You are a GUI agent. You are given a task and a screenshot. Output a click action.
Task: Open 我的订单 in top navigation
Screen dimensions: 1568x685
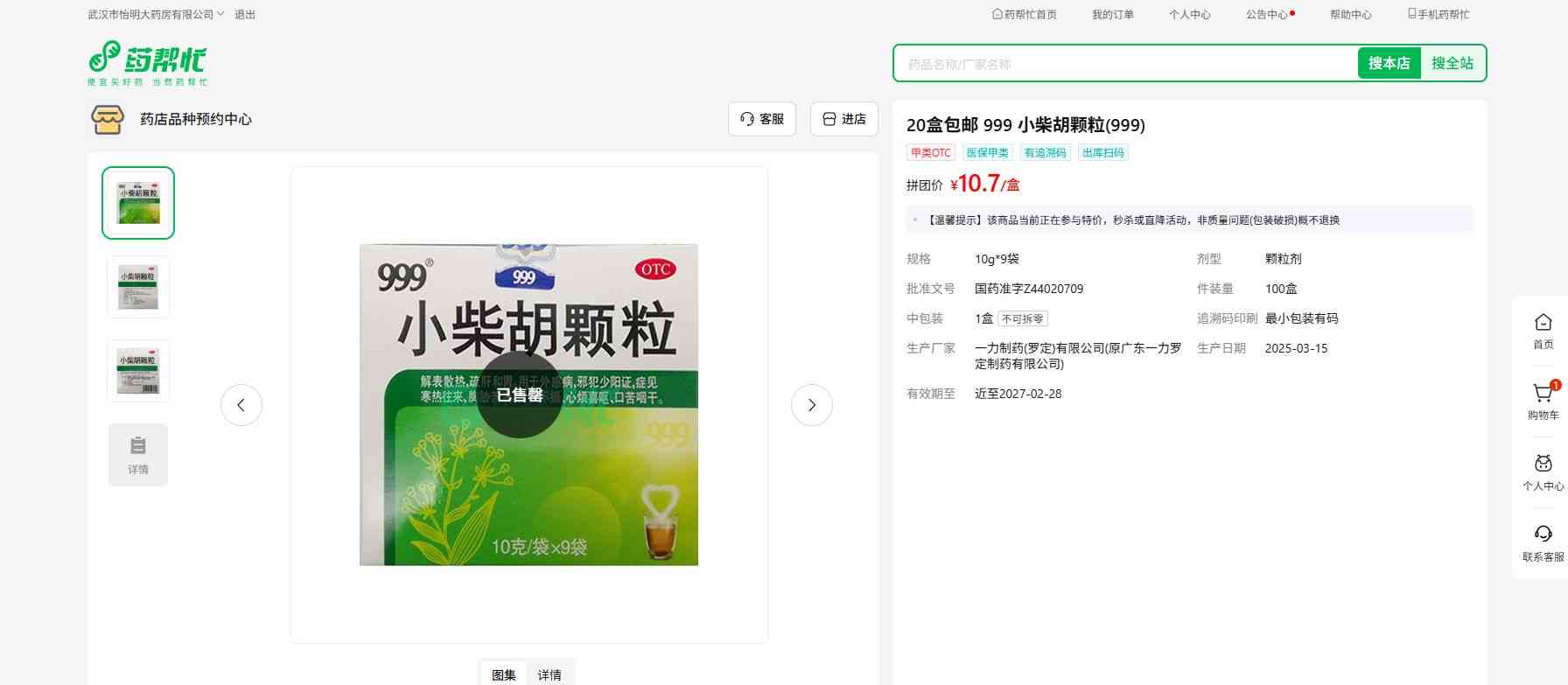[1112, 15]
